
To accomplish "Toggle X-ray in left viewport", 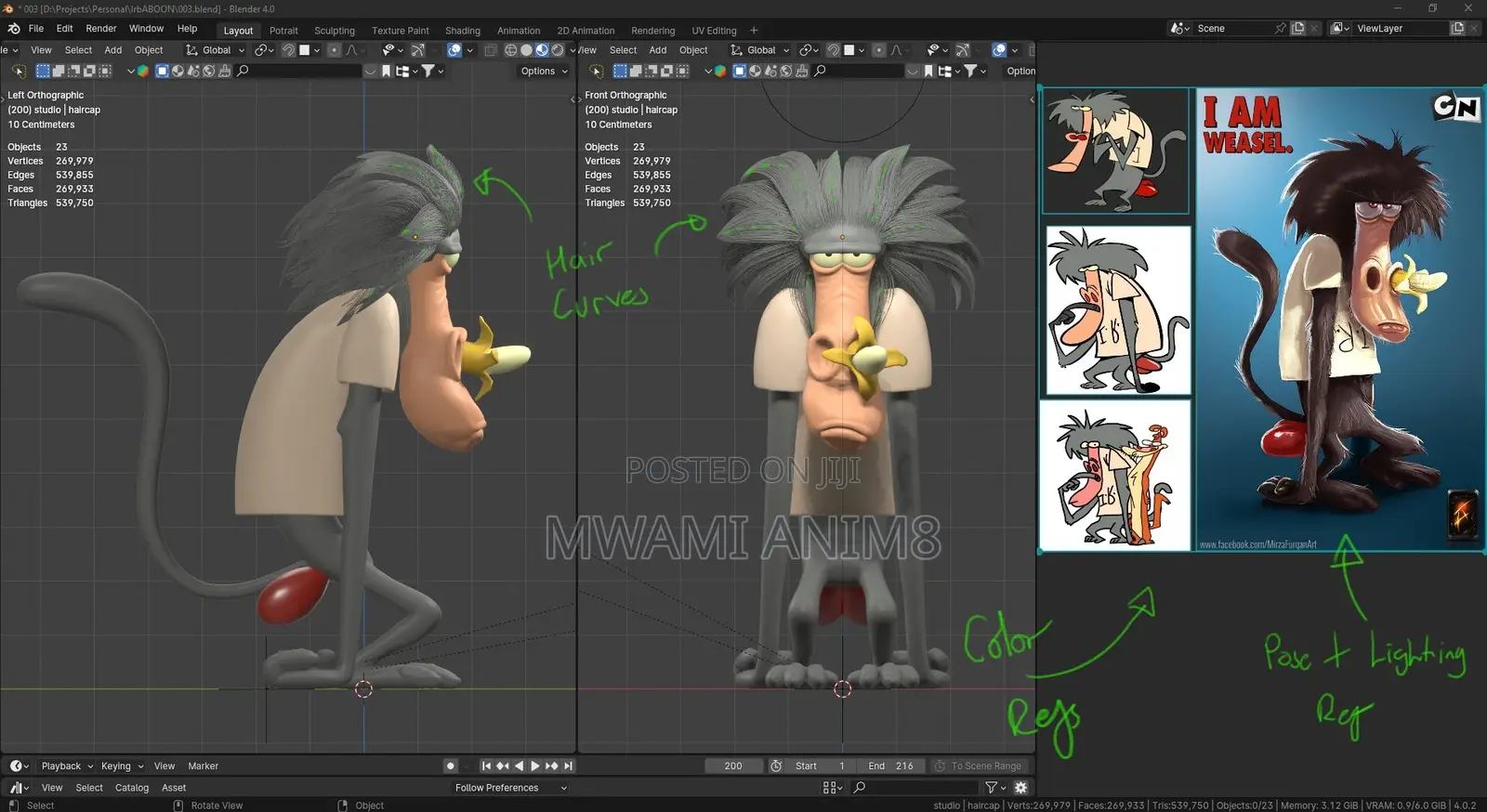I will point(491,50).
